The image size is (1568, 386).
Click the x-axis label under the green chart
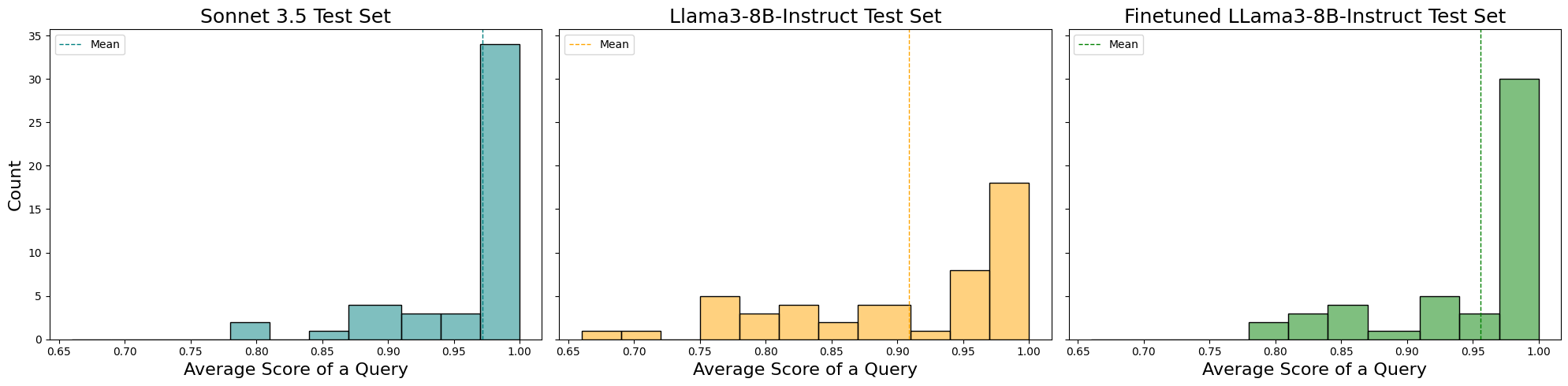click(x=1314, y=369)
